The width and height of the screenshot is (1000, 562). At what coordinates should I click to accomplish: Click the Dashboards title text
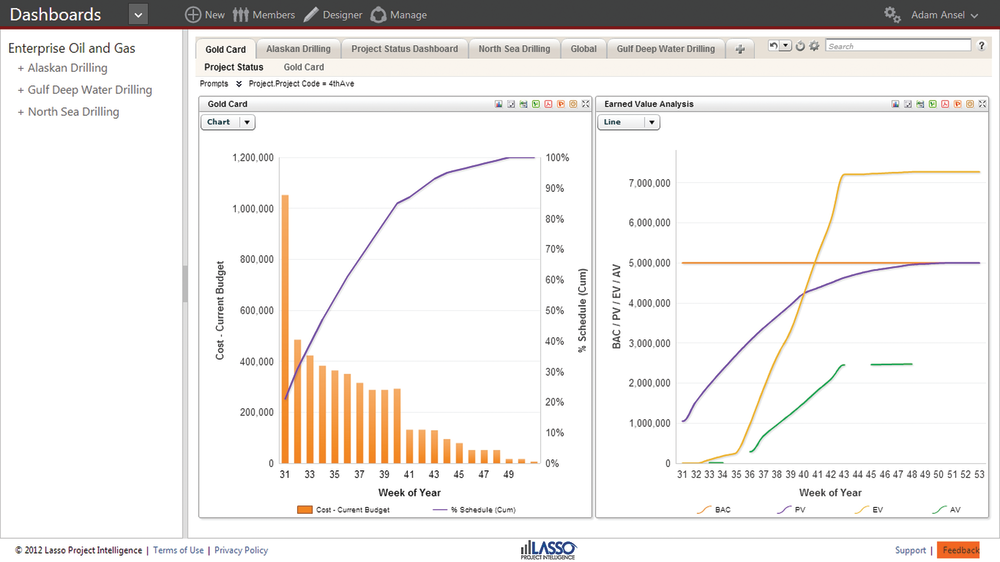pos(55,15)
